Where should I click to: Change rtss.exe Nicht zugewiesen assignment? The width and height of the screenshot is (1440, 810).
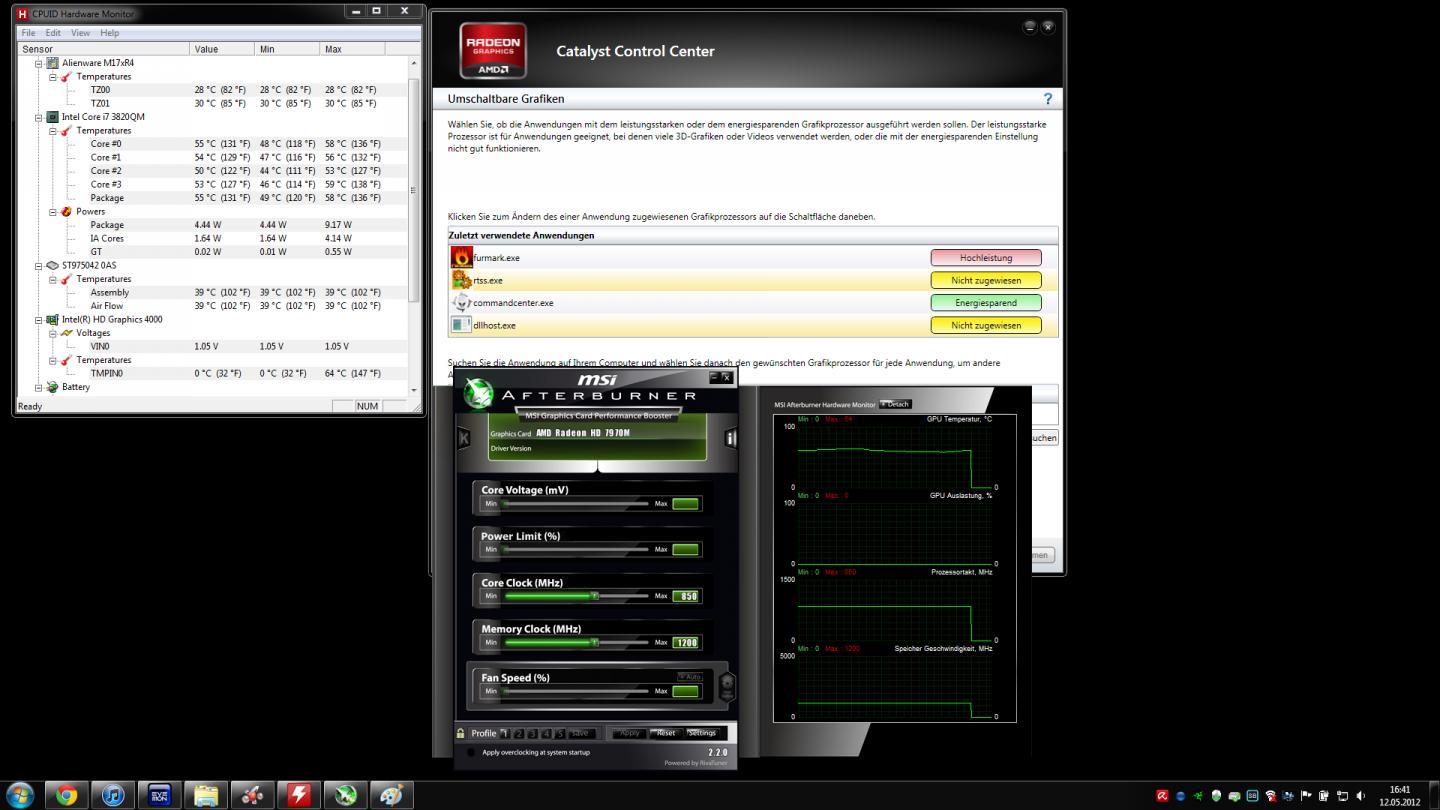coord(986,281)
